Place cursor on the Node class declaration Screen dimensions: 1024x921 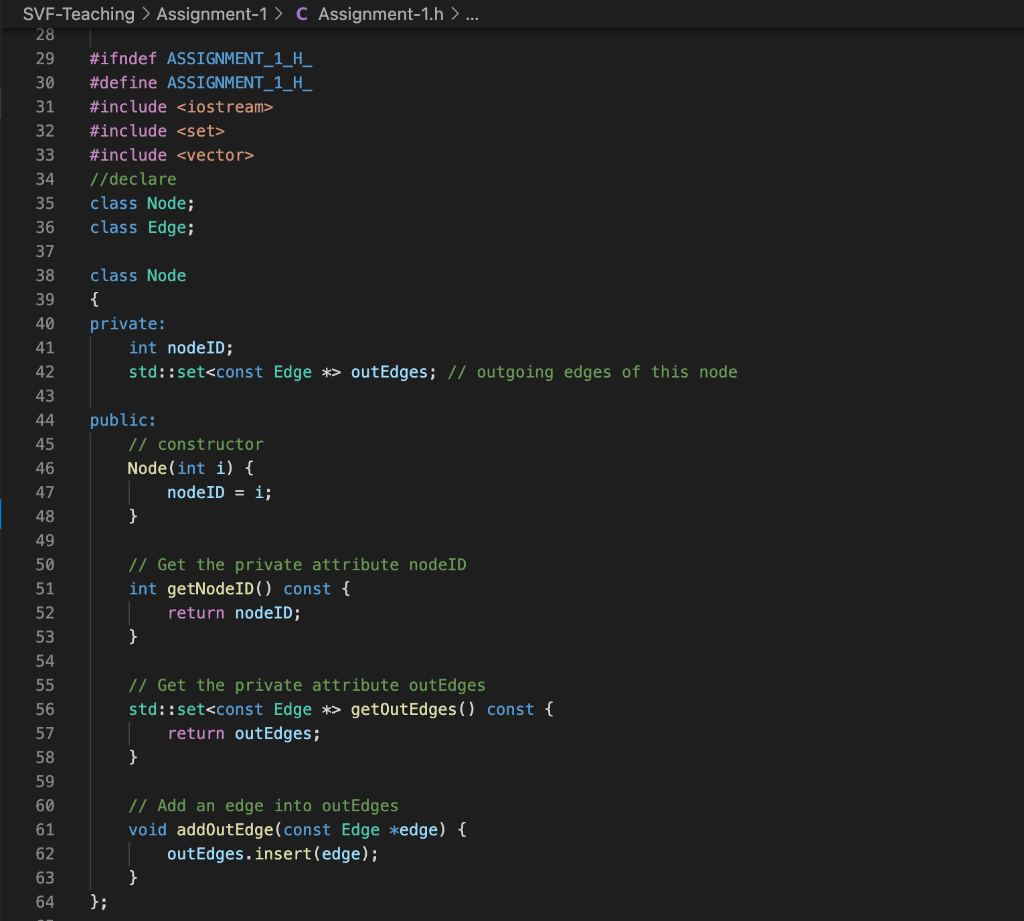166,275
